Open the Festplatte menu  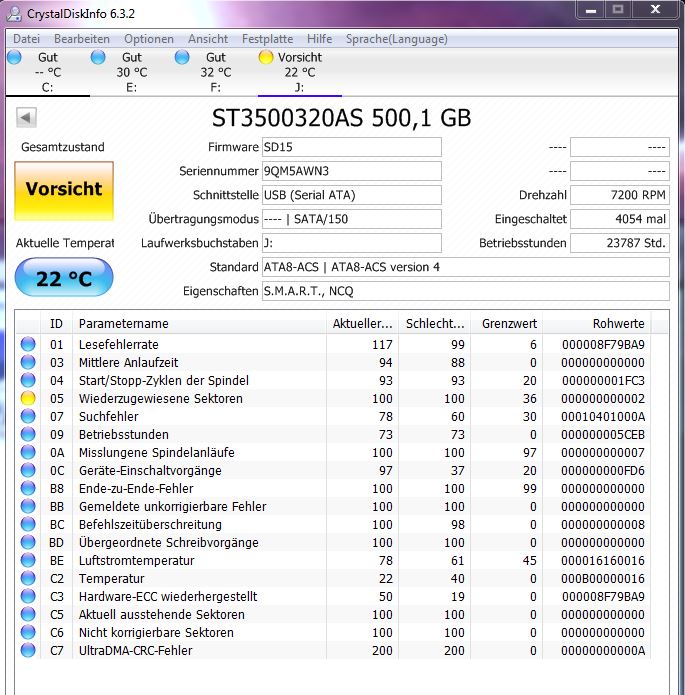point(267,39)
